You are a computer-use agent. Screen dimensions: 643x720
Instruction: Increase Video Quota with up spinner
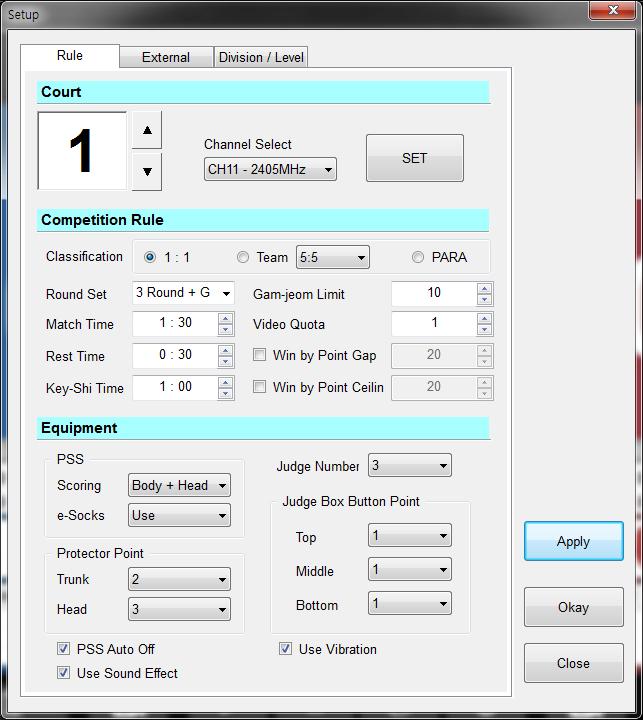click(x=485, y=318)
